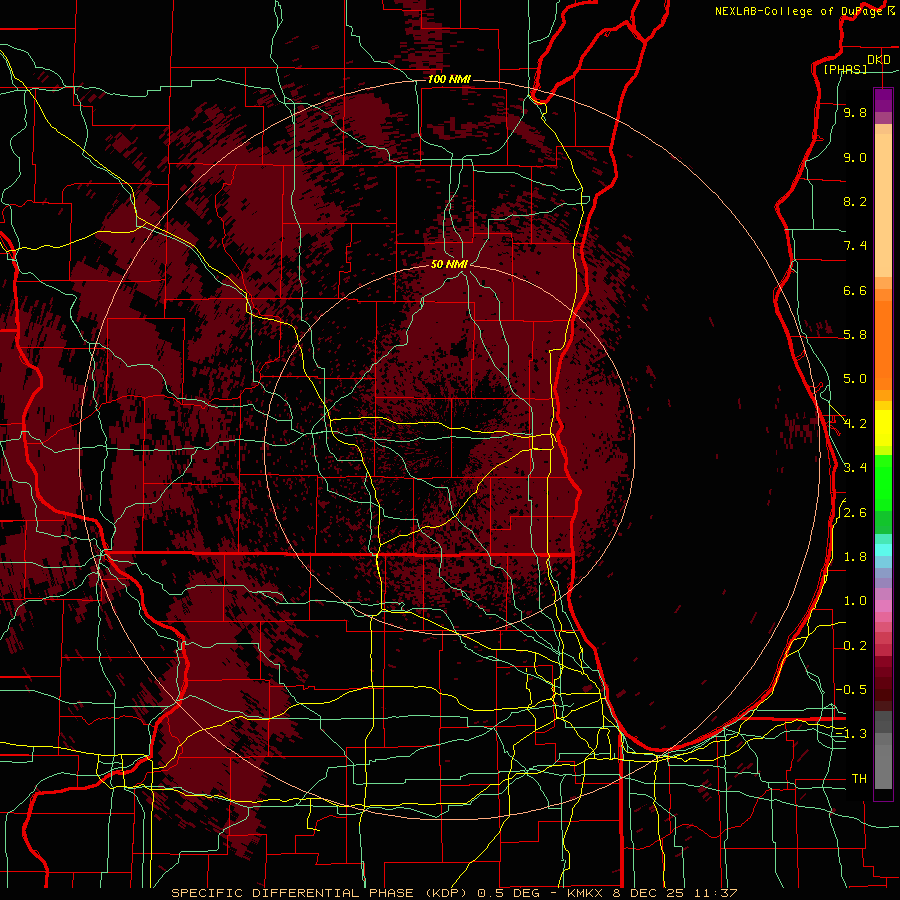This screenshot has height=900, width=900.
Task: Click the 4.2 legend value
Action: tap(855, 424)
